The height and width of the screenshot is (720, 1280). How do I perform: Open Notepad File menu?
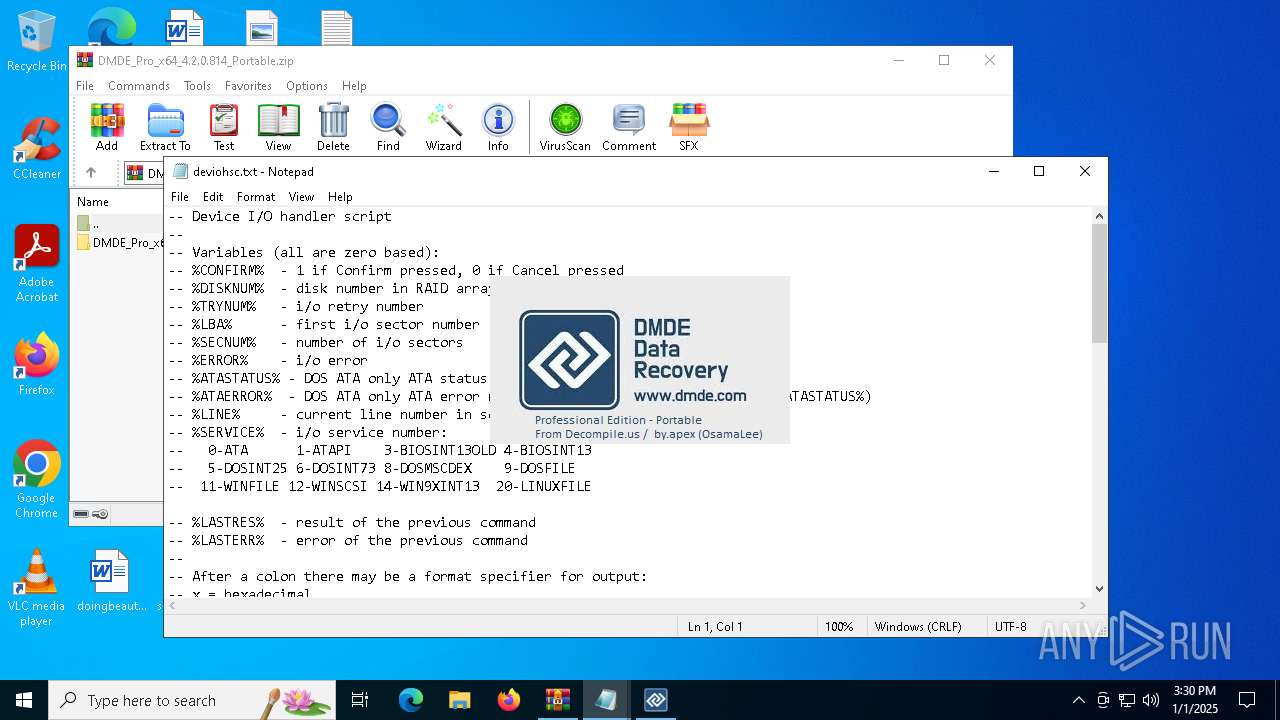point(180,197)
